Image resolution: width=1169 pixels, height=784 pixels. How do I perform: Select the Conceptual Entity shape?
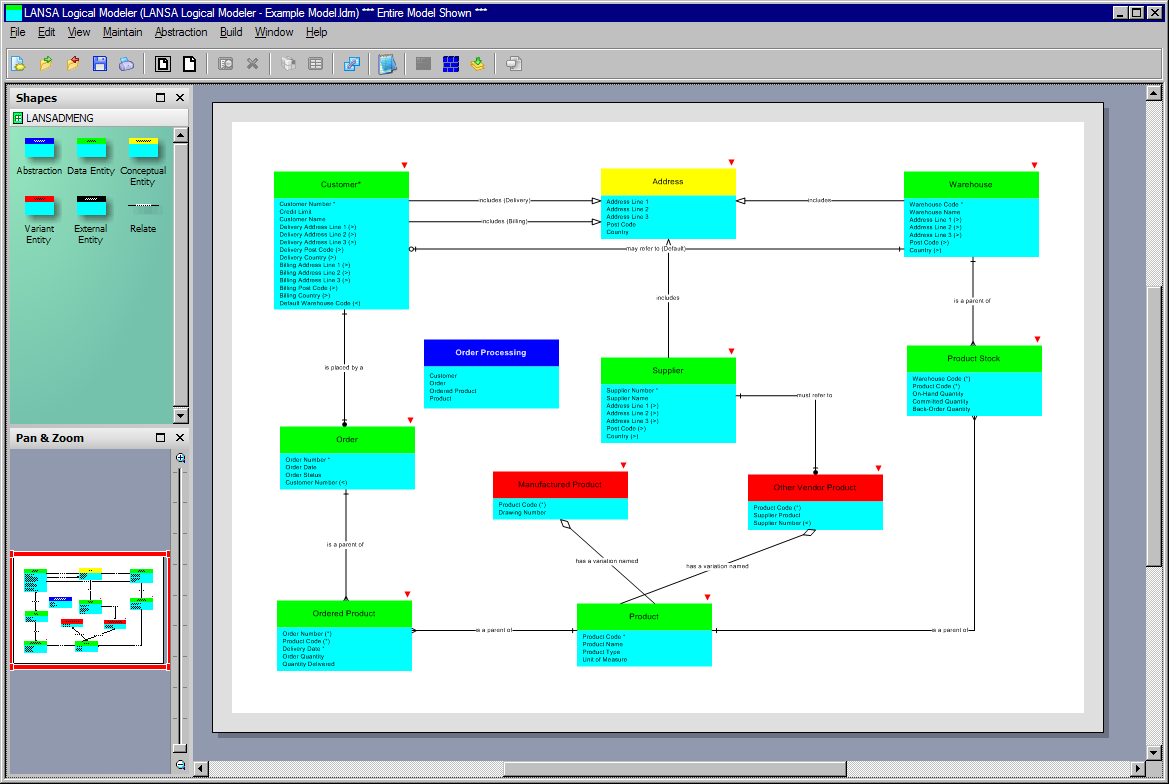(x=143, y=162)
